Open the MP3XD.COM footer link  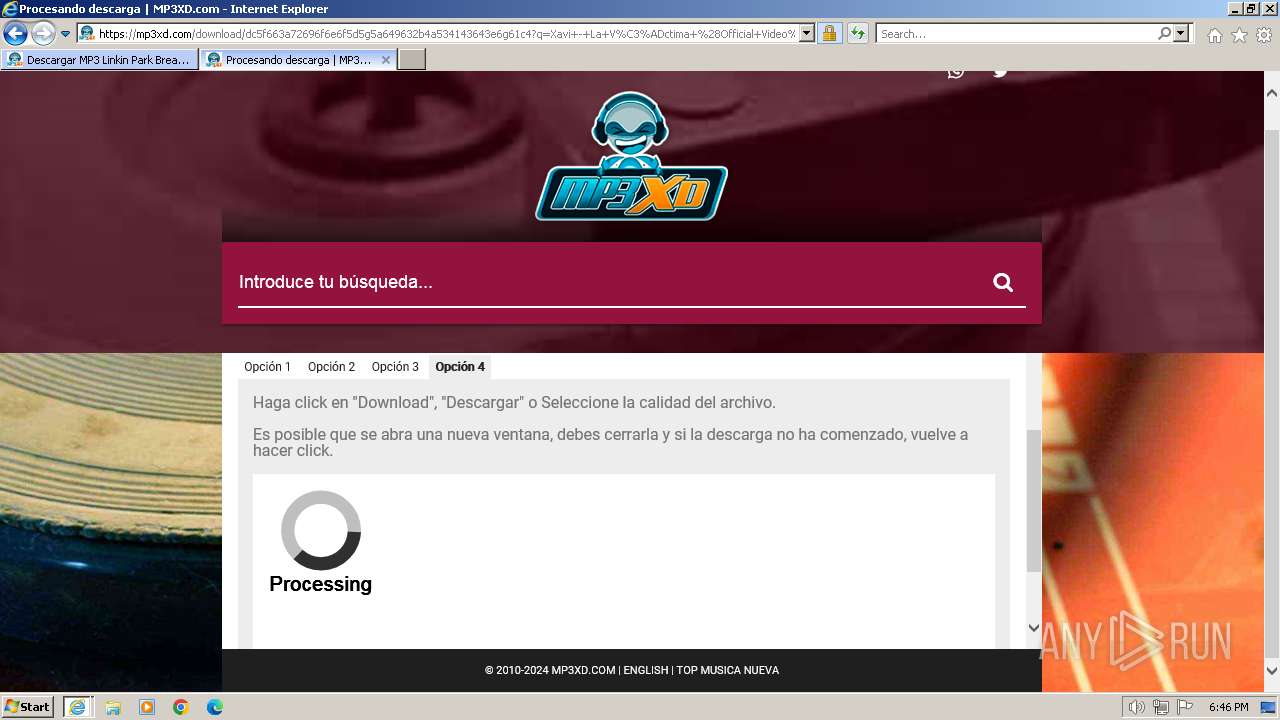pos(583,670)
